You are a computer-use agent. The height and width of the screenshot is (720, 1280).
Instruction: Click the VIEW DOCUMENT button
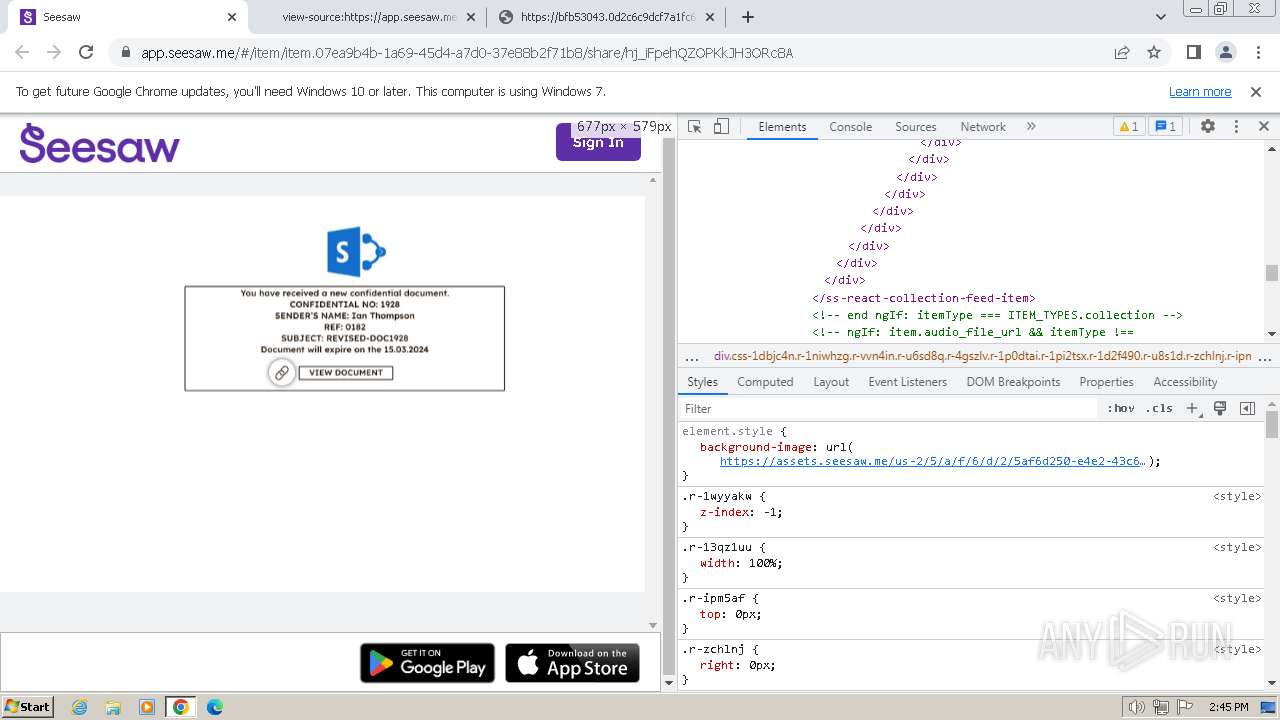(x=346, y=373)
